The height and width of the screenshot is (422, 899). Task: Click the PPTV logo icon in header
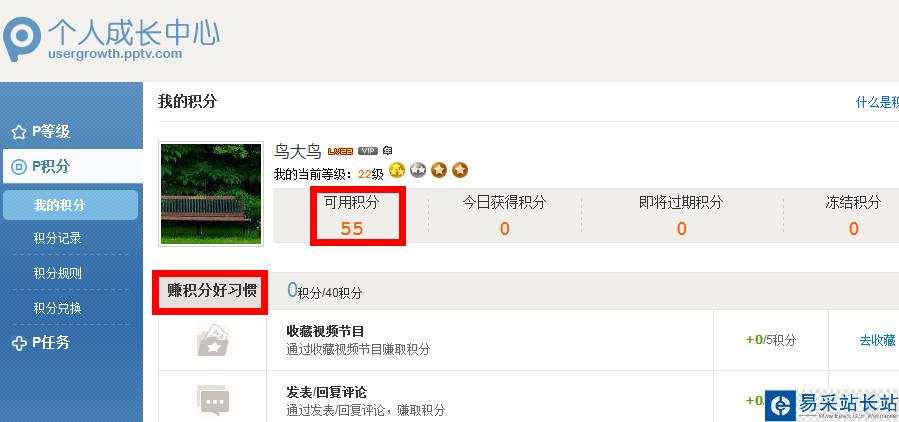[x=22, y=39]
